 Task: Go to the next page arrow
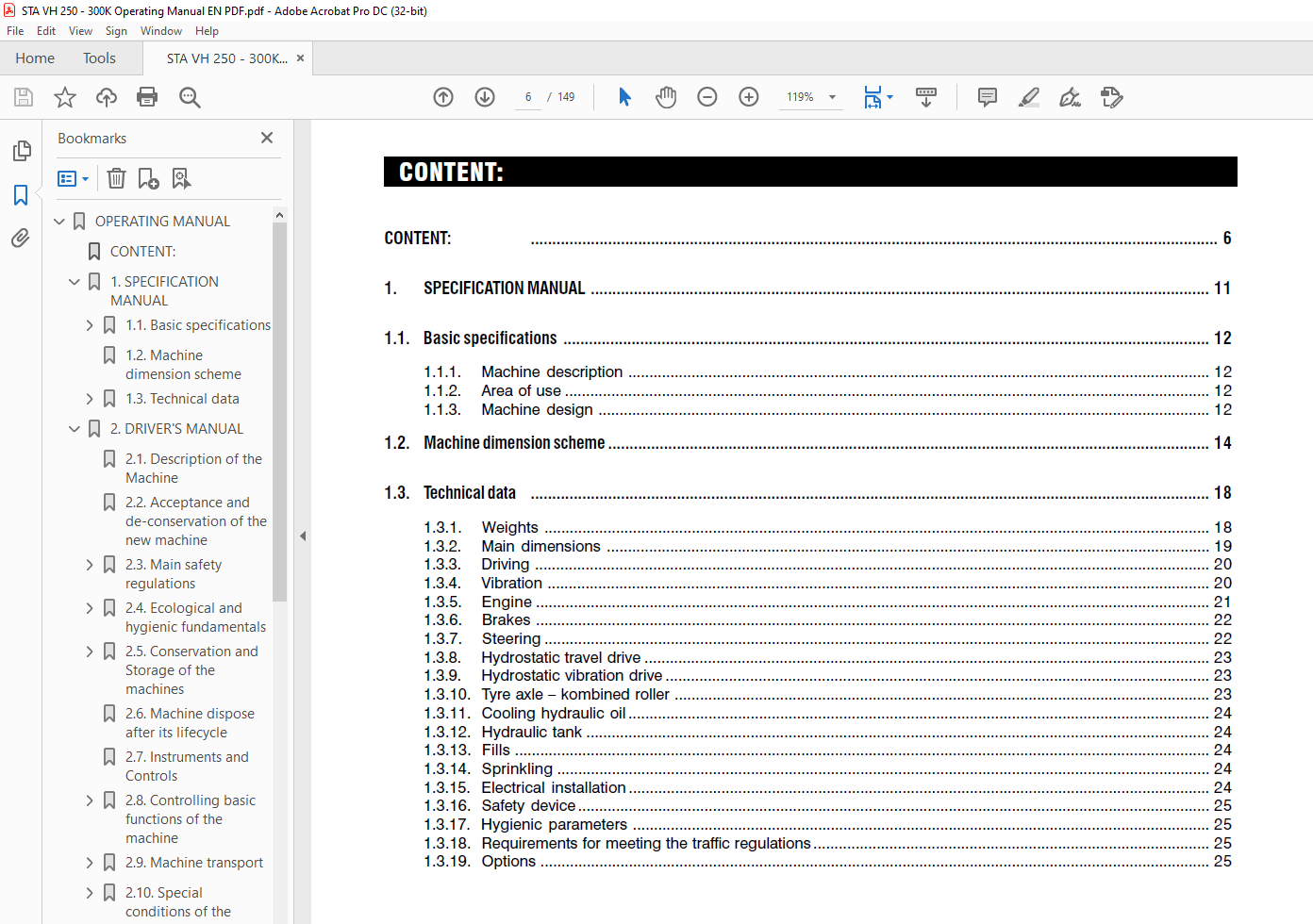485,97
